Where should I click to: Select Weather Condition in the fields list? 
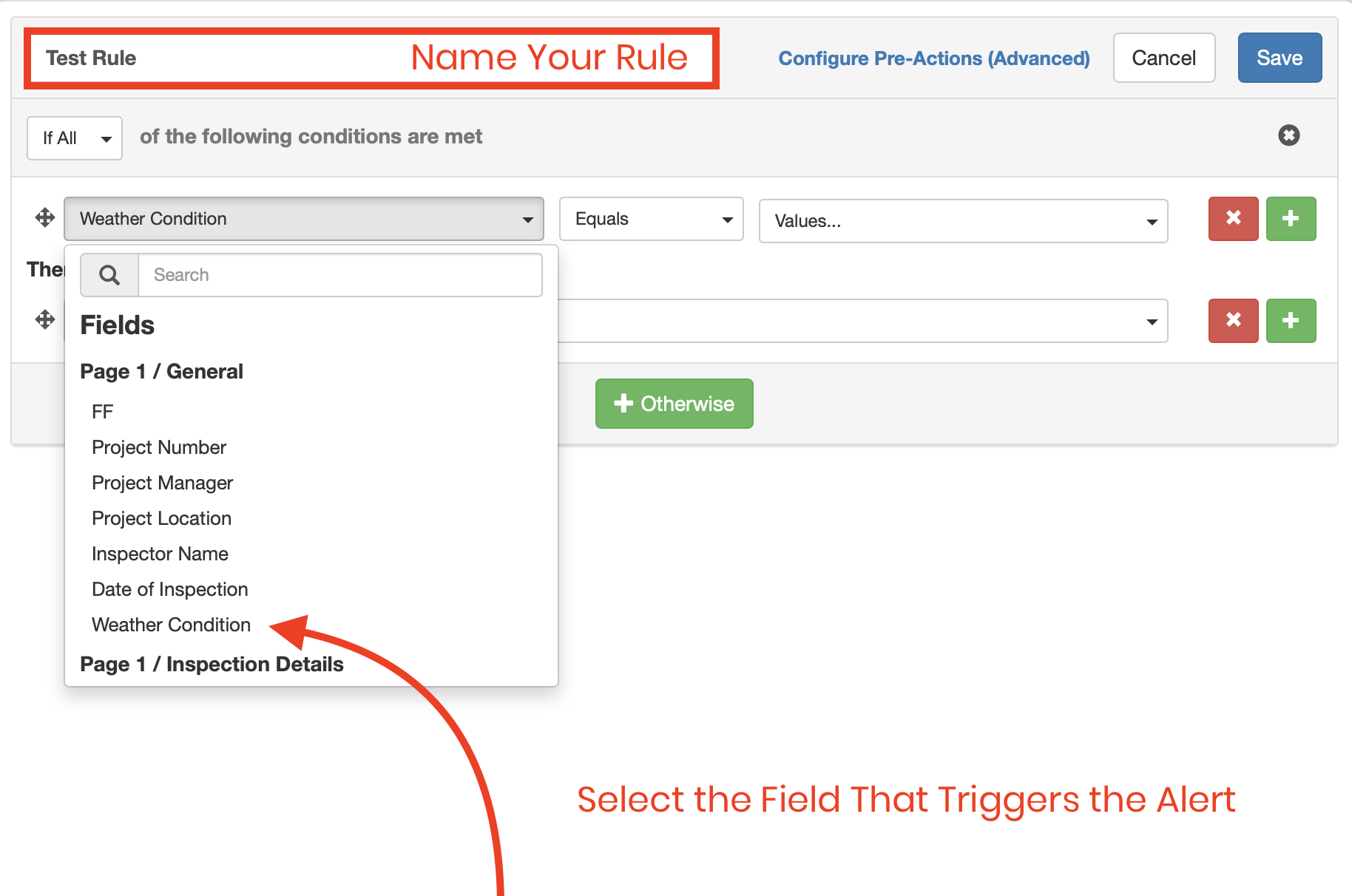(171, 625)
